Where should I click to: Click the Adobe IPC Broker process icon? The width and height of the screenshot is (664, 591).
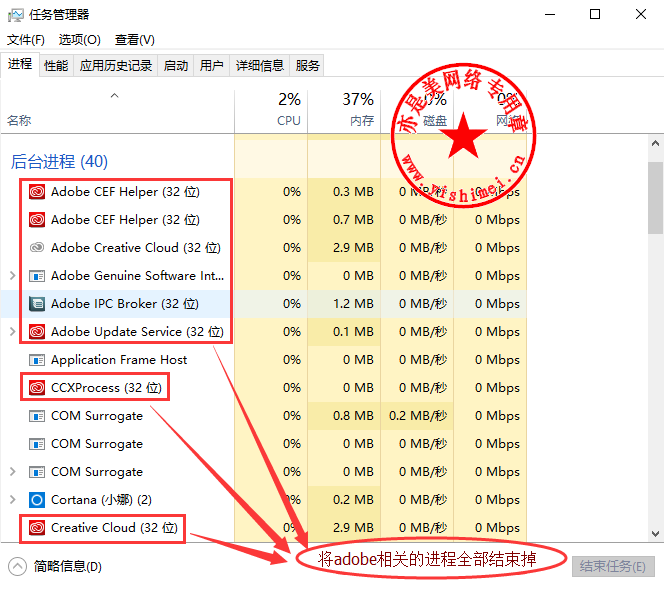coord(37,304)
